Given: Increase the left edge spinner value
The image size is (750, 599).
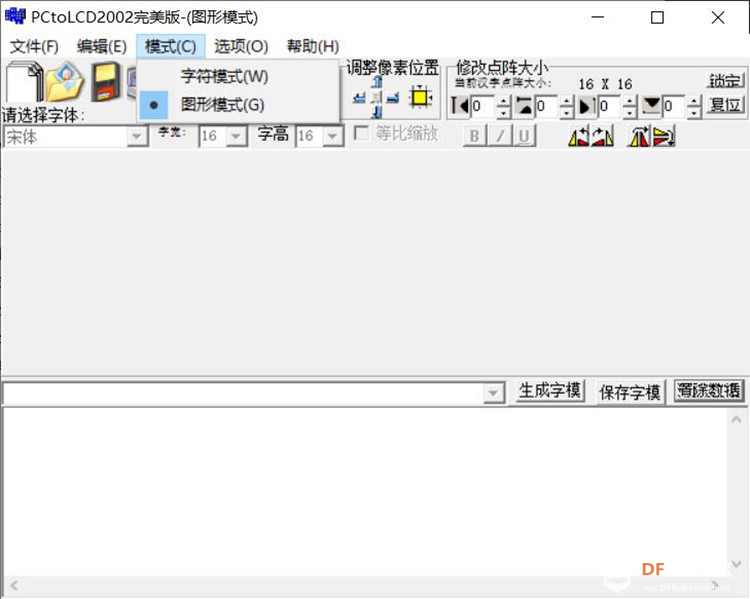Looking at the screenshot, I should 503,101.
